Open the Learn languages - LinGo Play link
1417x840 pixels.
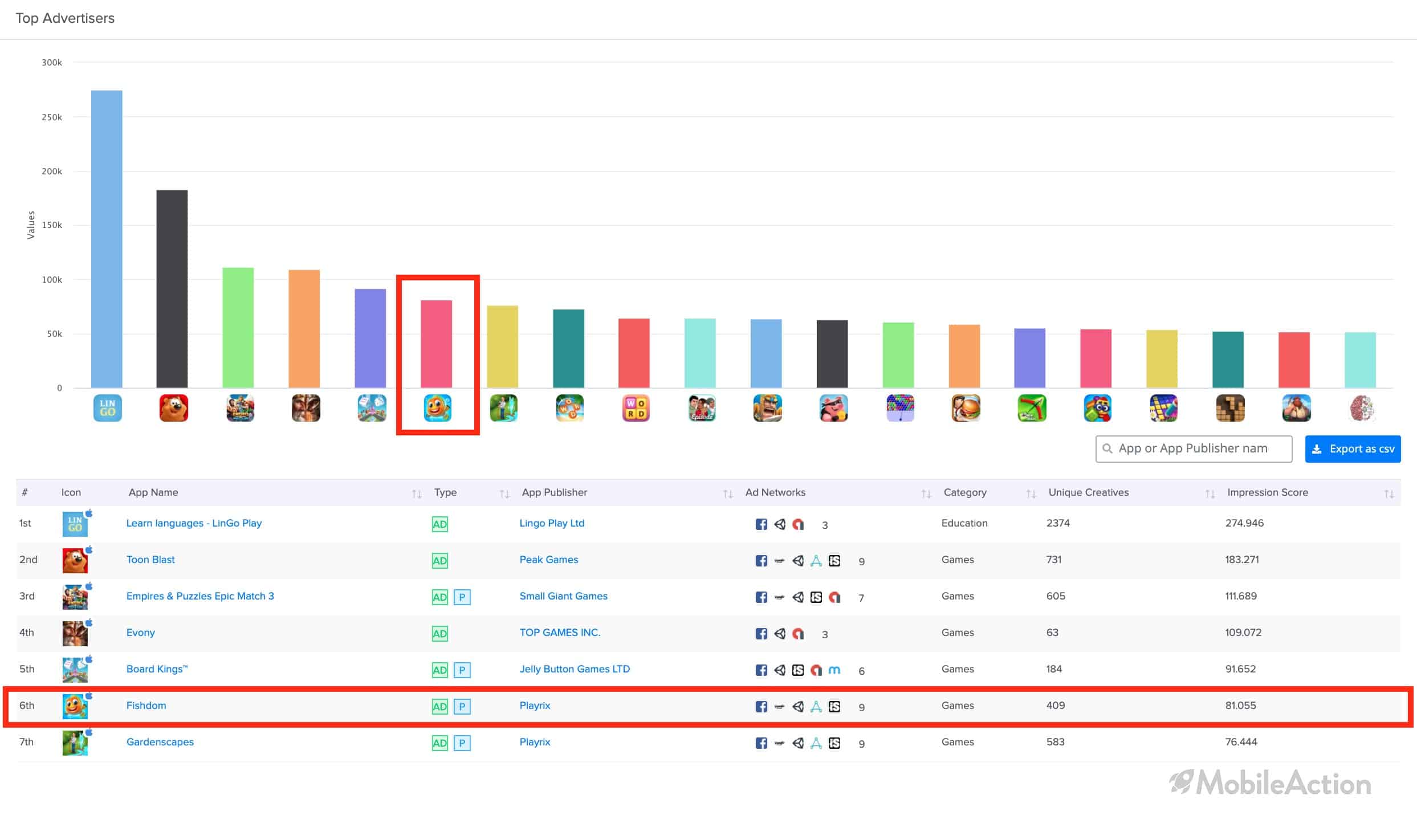point(194,523)
